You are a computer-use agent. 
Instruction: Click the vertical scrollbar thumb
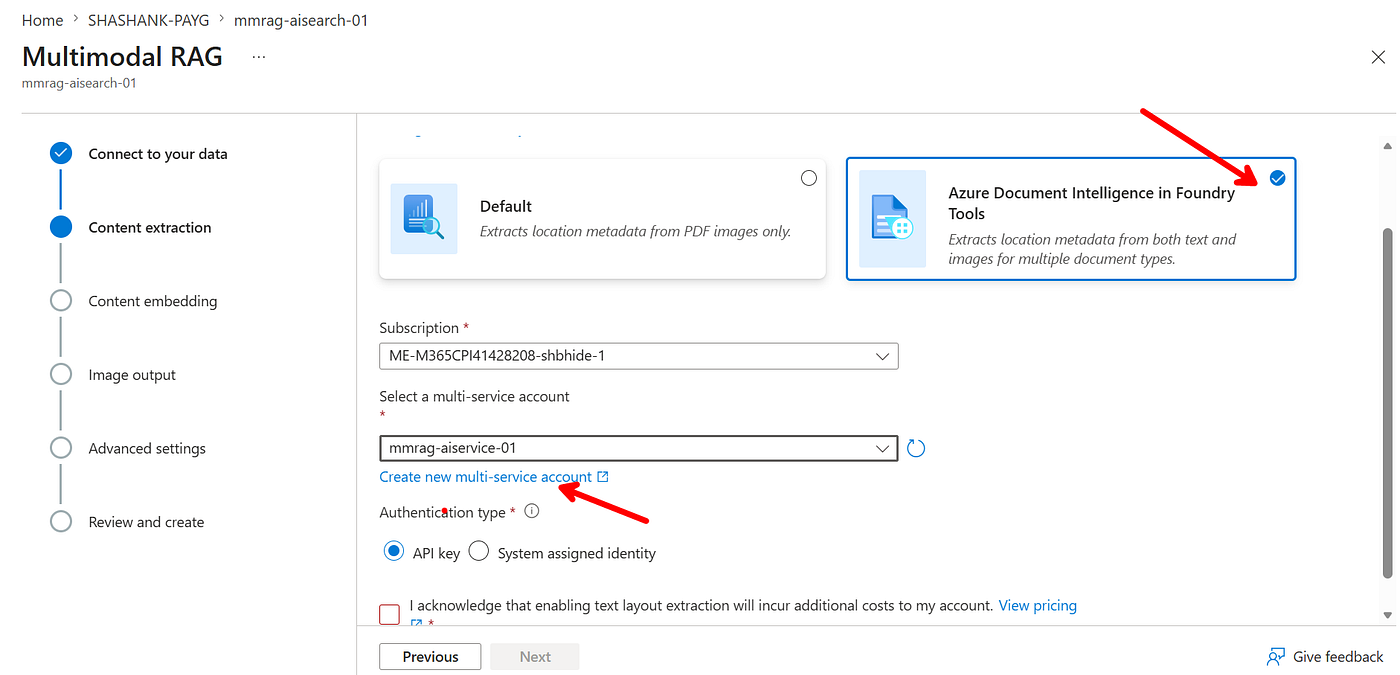point(1388,403)
